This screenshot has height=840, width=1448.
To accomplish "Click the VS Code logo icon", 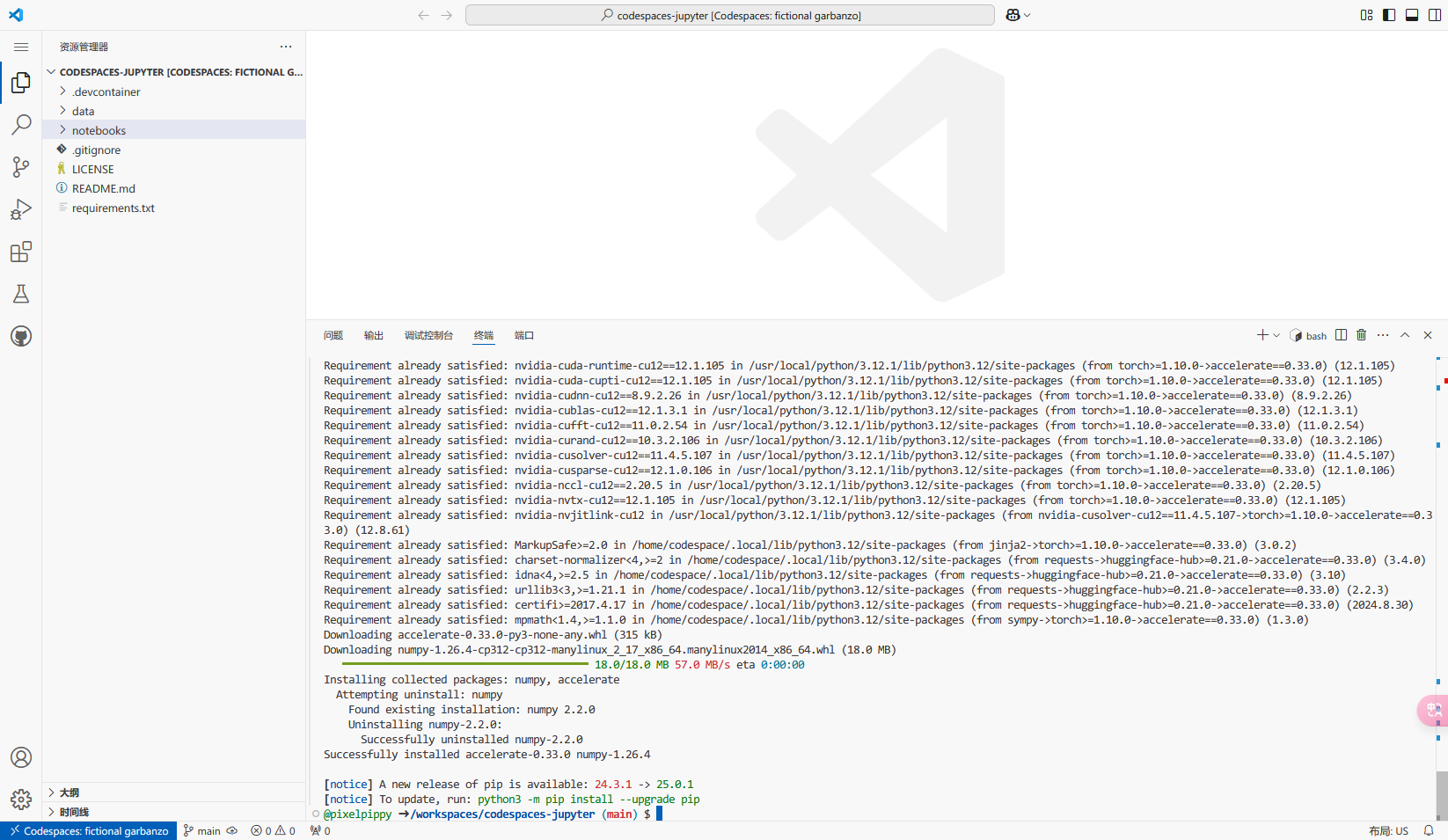I will (x=16, y=15).
